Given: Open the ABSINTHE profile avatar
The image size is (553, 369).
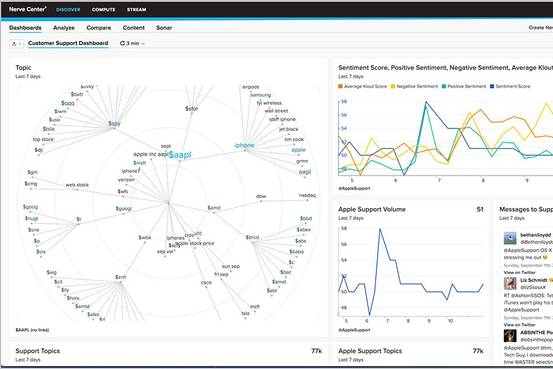Looking at the screenshot, I should tap(510, 335).
